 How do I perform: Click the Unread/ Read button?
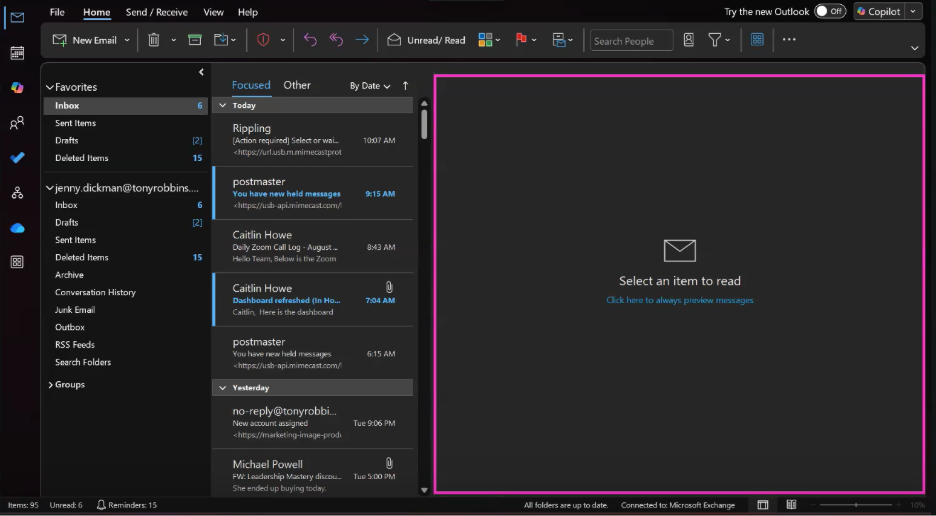click(x=426, y=40)
